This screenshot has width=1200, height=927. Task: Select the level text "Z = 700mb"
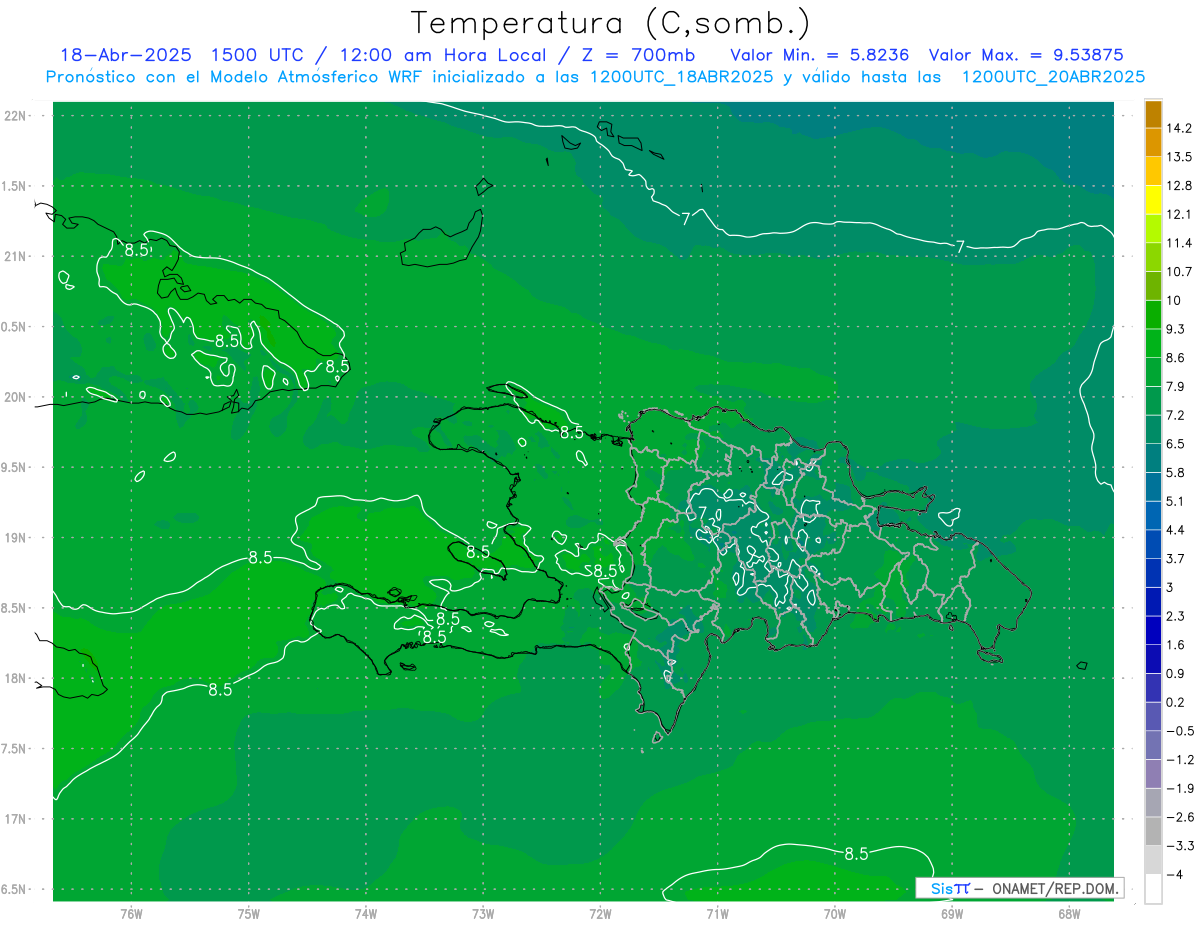pyautogui.click(x=637, y=55)
